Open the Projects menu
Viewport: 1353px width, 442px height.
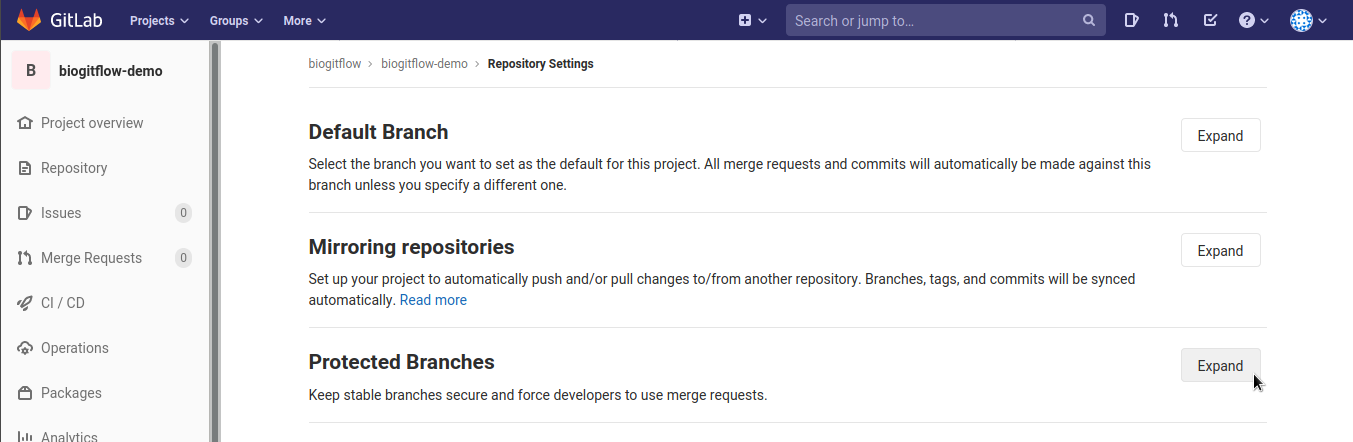[x=159, y=20]
